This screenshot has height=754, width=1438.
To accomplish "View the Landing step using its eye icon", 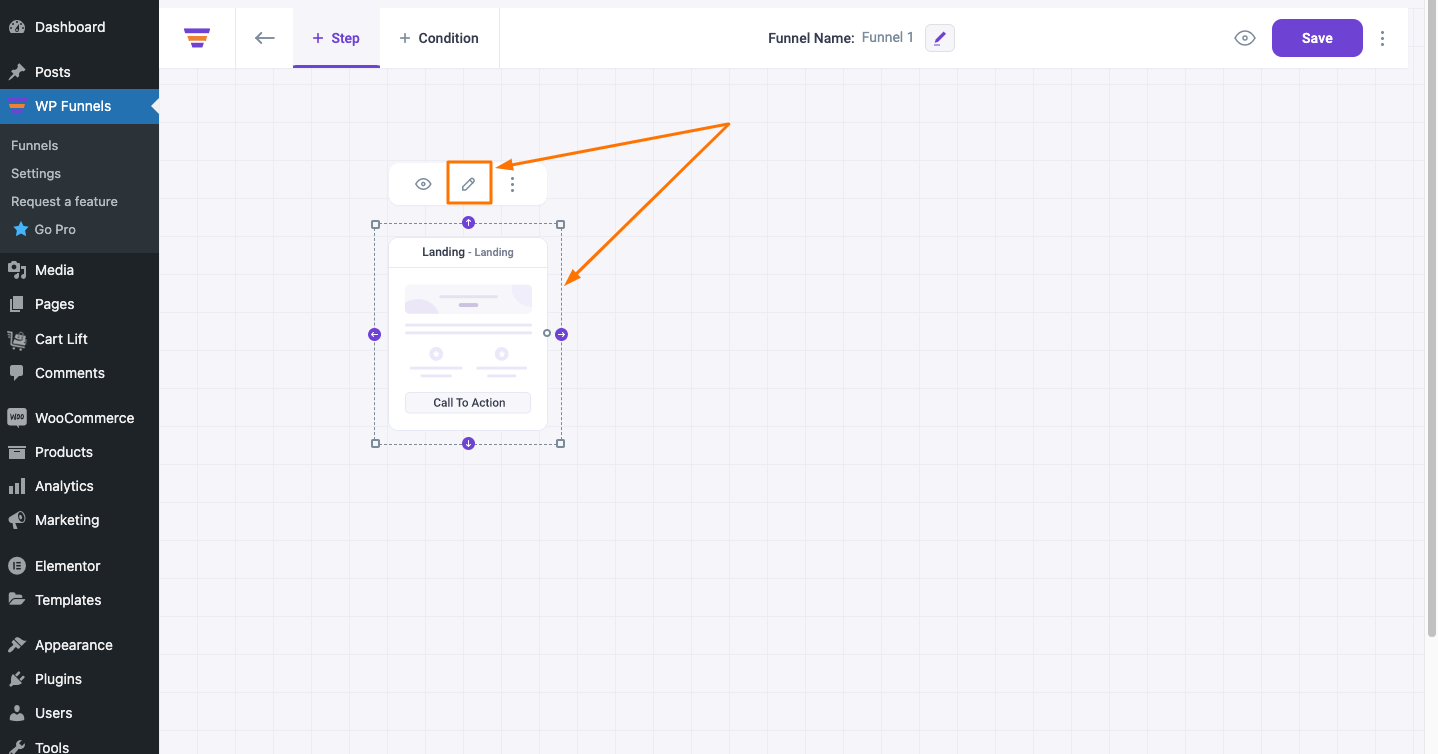I will point(423,184).
